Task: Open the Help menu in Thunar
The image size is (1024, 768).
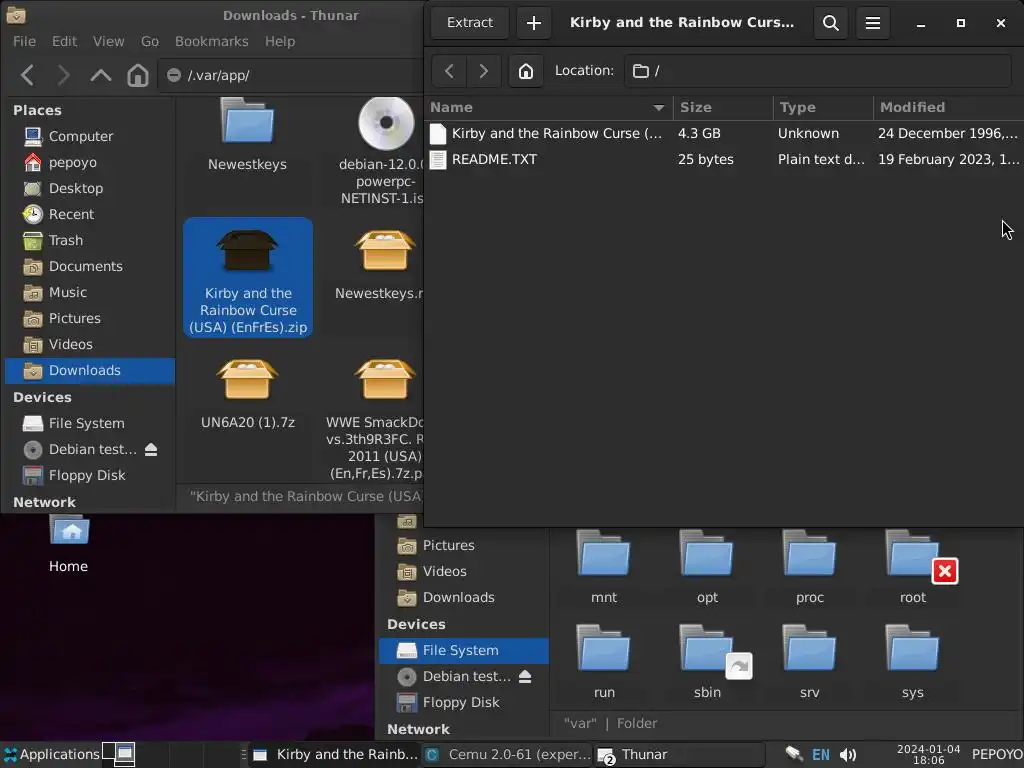Action: tap(280, 41)
